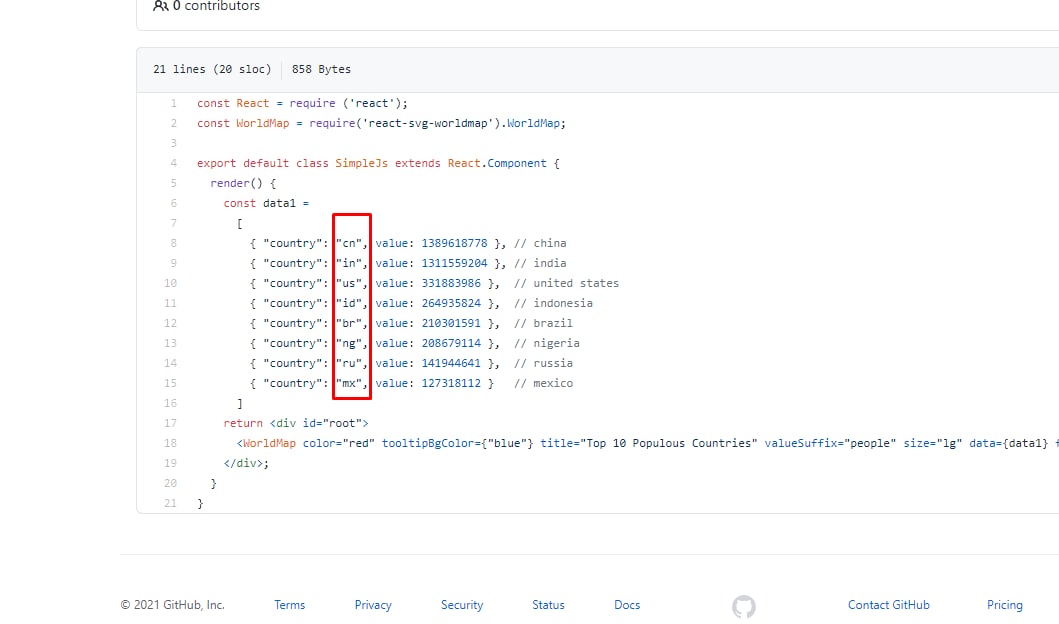
Task: Click the "mx" country code string
Action: click(x=350, y=383)
